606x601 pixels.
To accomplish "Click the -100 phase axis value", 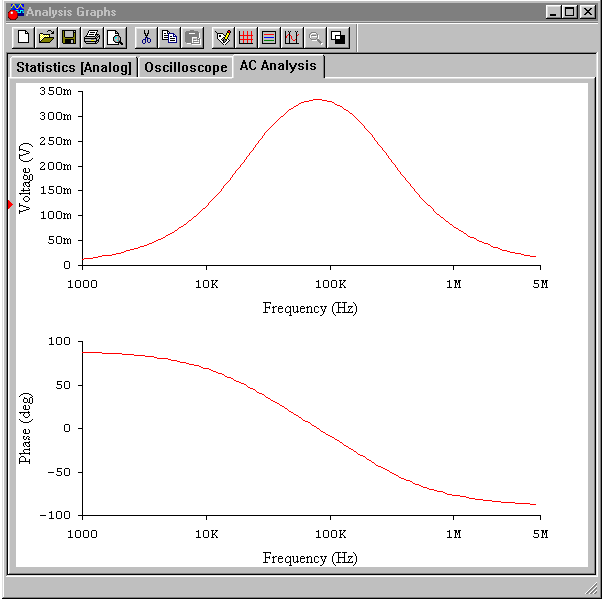I will [x=55, y=515].
